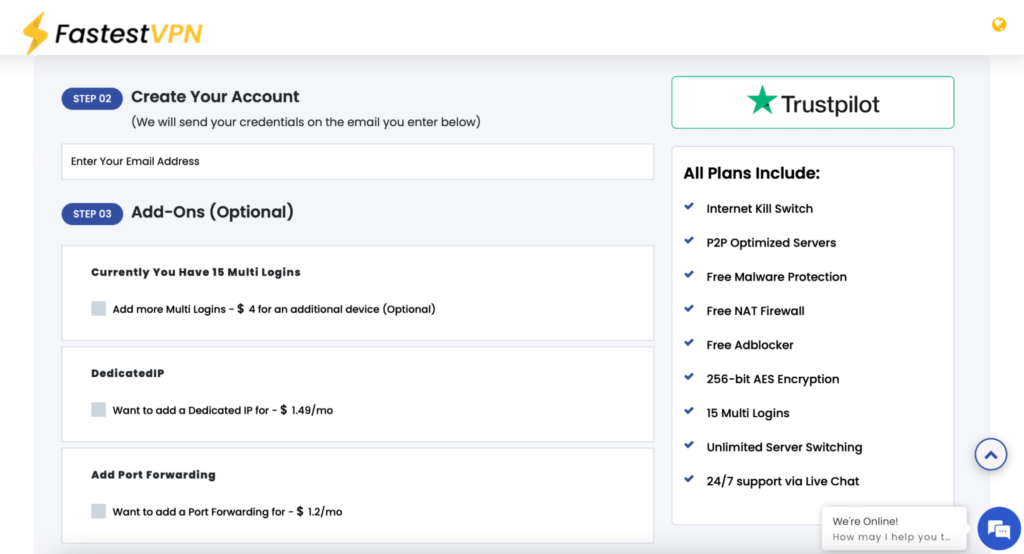The height and width of the screenshot is (554, 1024).
Task: Focus the Enter Your Email Address field
Action: pos(357,161)
